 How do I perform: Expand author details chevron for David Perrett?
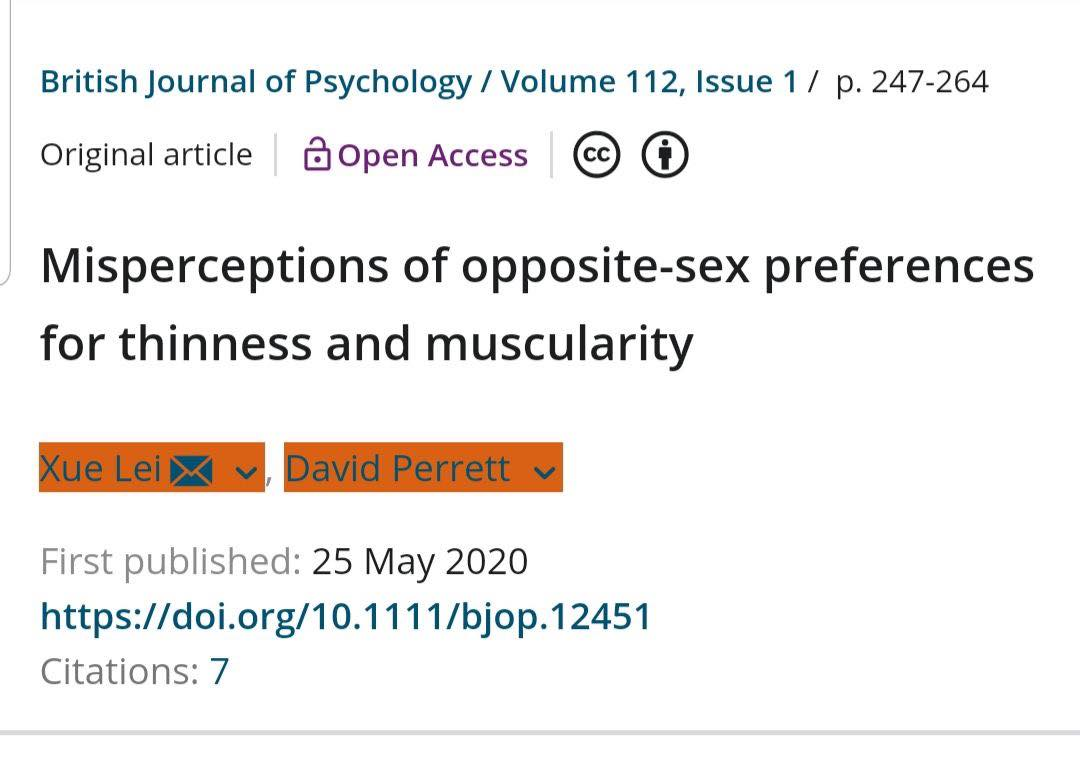coord(544,472)
